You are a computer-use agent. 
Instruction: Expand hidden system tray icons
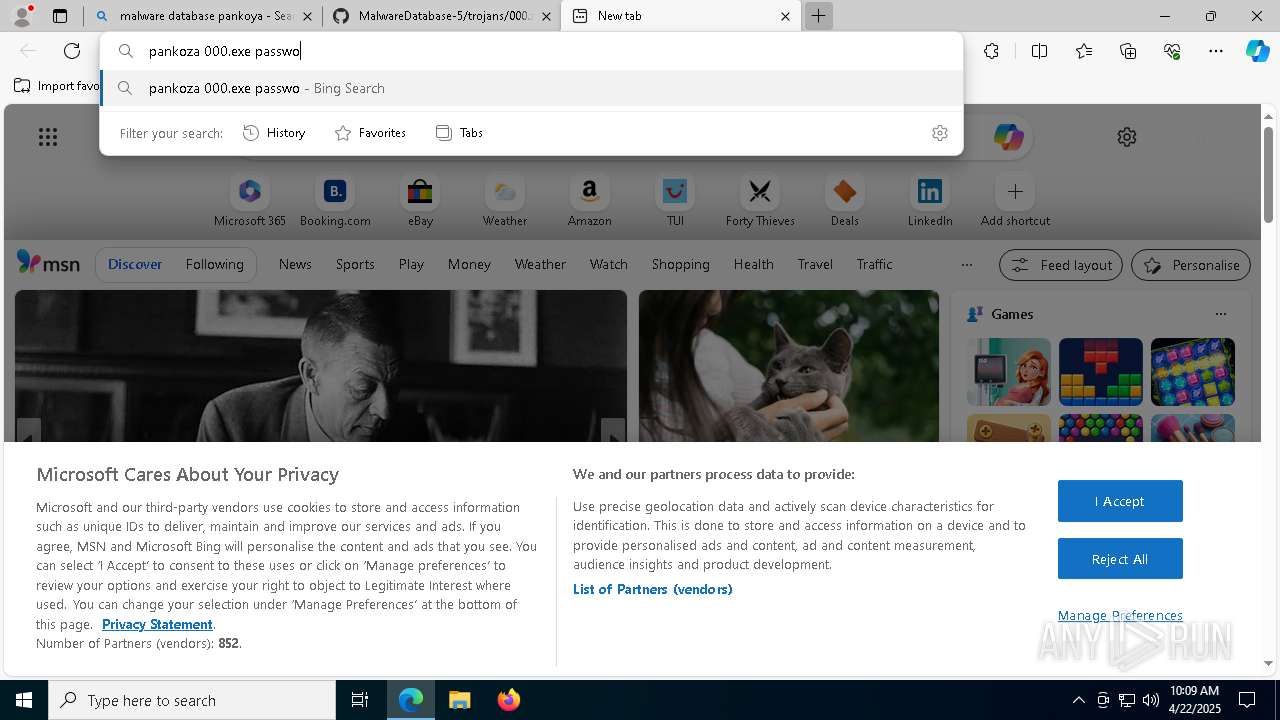(x=1078, y=700)
